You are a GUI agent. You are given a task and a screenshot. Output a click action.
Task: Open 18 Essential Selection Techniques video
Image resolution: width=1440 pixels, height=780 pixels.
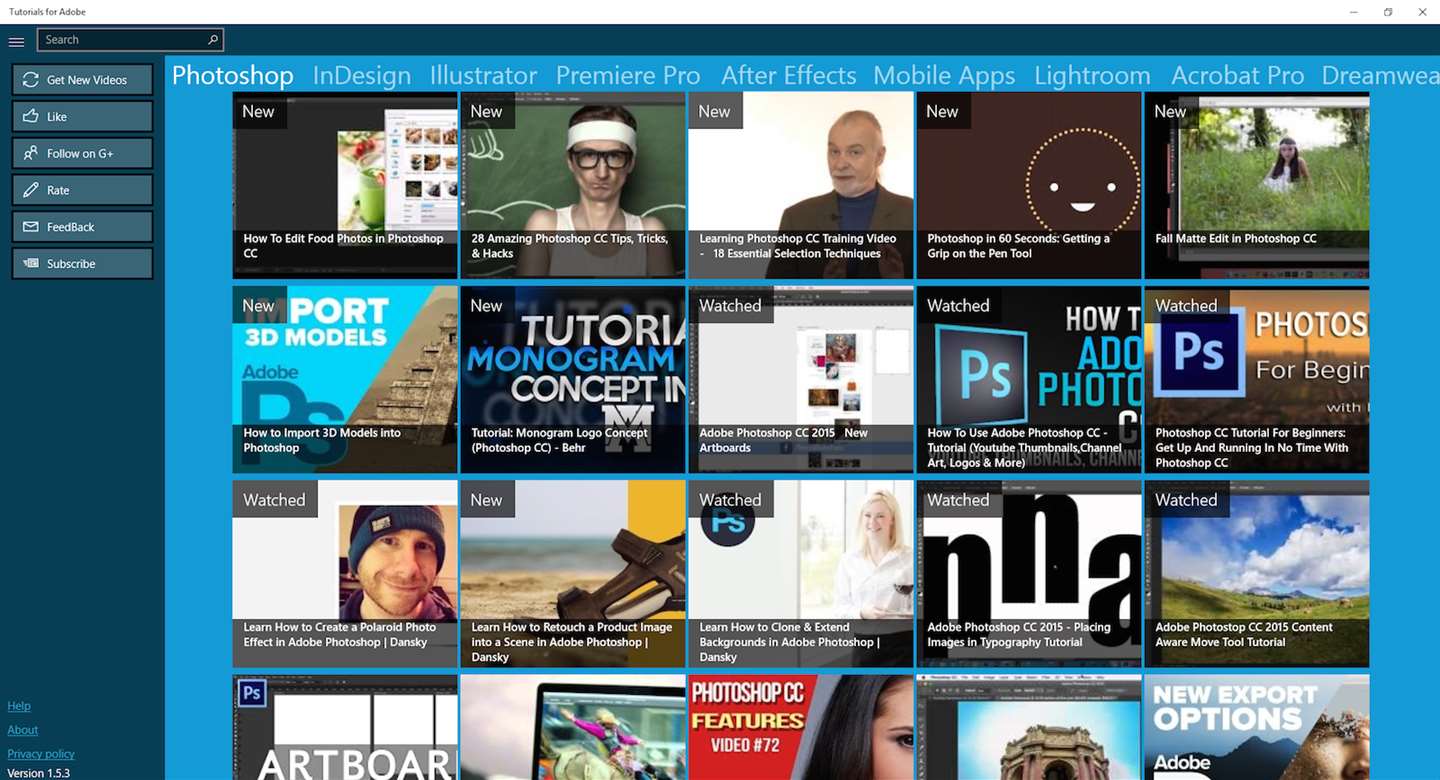pos(801,185)
